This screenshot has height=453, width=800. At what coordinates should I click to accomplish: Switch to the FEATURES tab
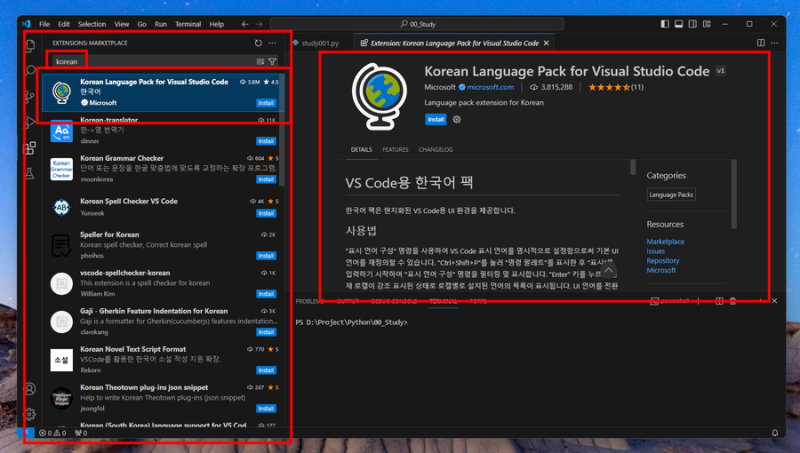coord(395,149)
